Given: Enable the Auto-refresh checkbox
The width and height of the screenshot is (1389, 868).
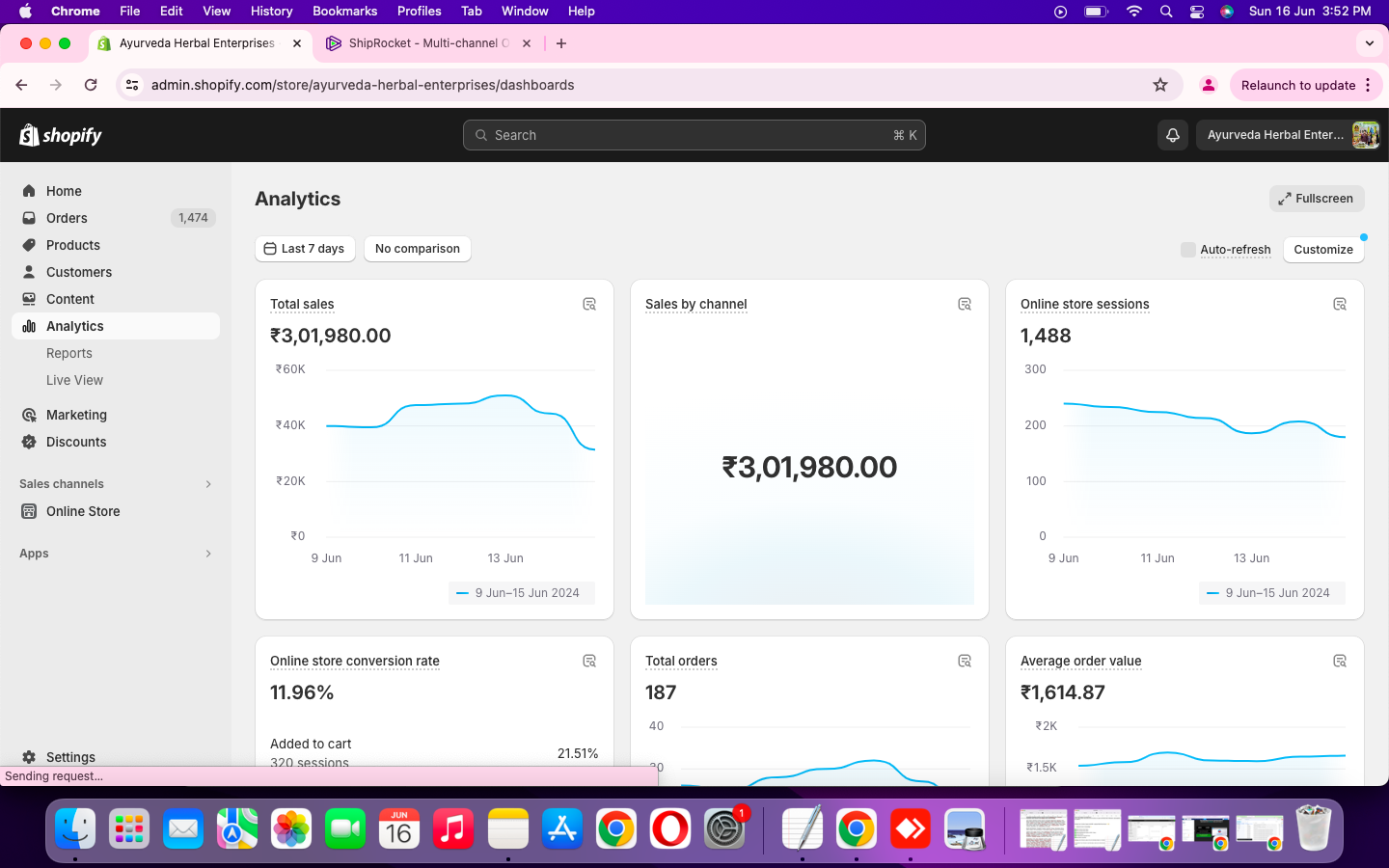Looking at the screenshot, I should (x=1188, y=250).
